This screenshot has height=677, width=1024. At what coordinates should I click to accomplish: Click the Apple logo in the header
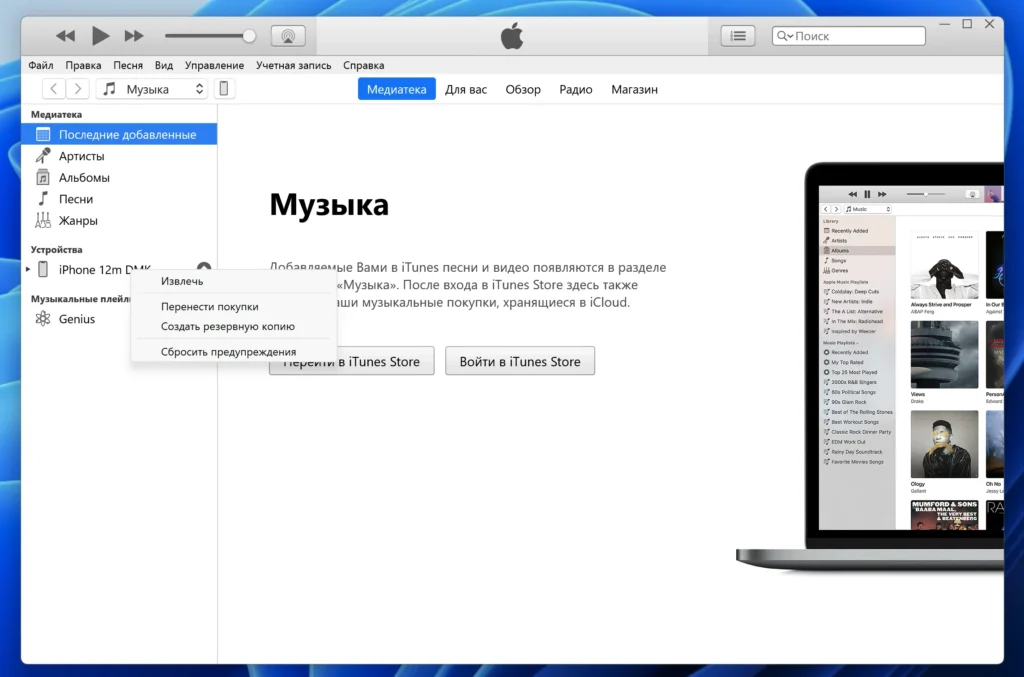(x=512, y=36)
